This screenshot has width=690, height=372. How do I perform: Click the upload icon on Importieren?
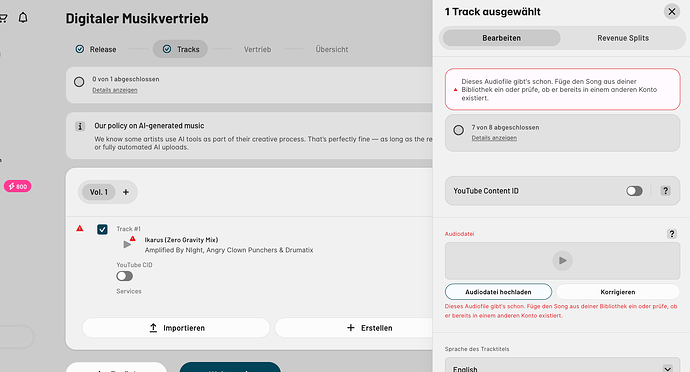pos(153,328)
